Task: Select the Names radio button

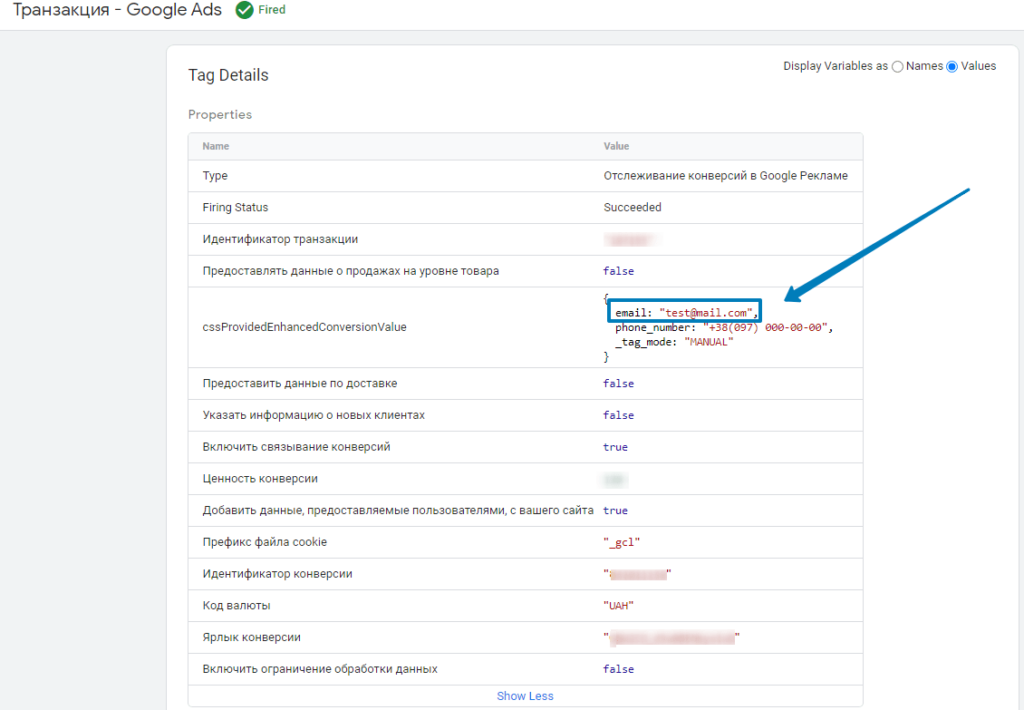Action: [x=897, y=67]
